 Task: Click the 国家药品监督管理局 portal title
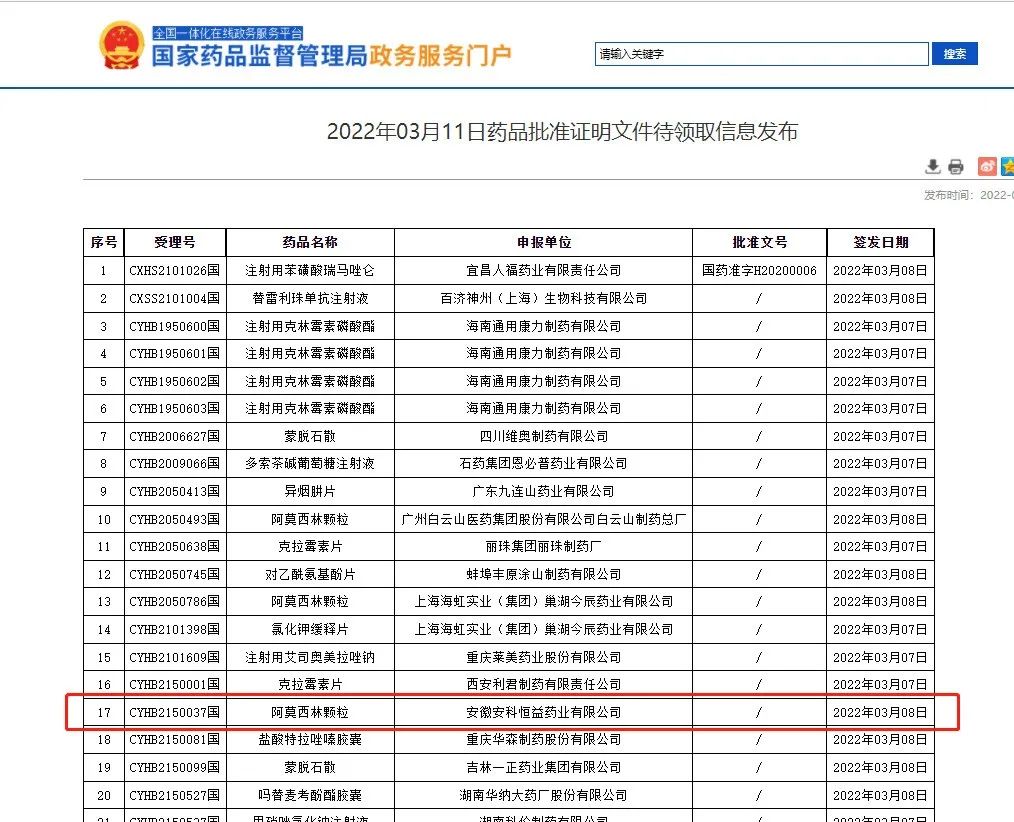point(258,56)
